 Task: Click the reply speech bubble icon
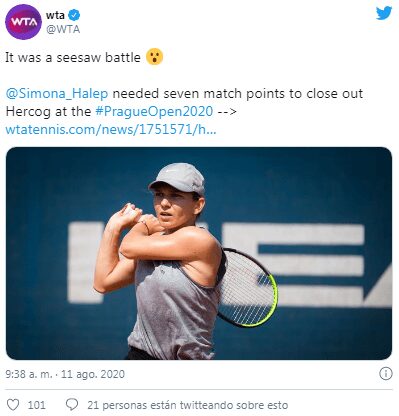pyautogui.click(x=72, y=404)
